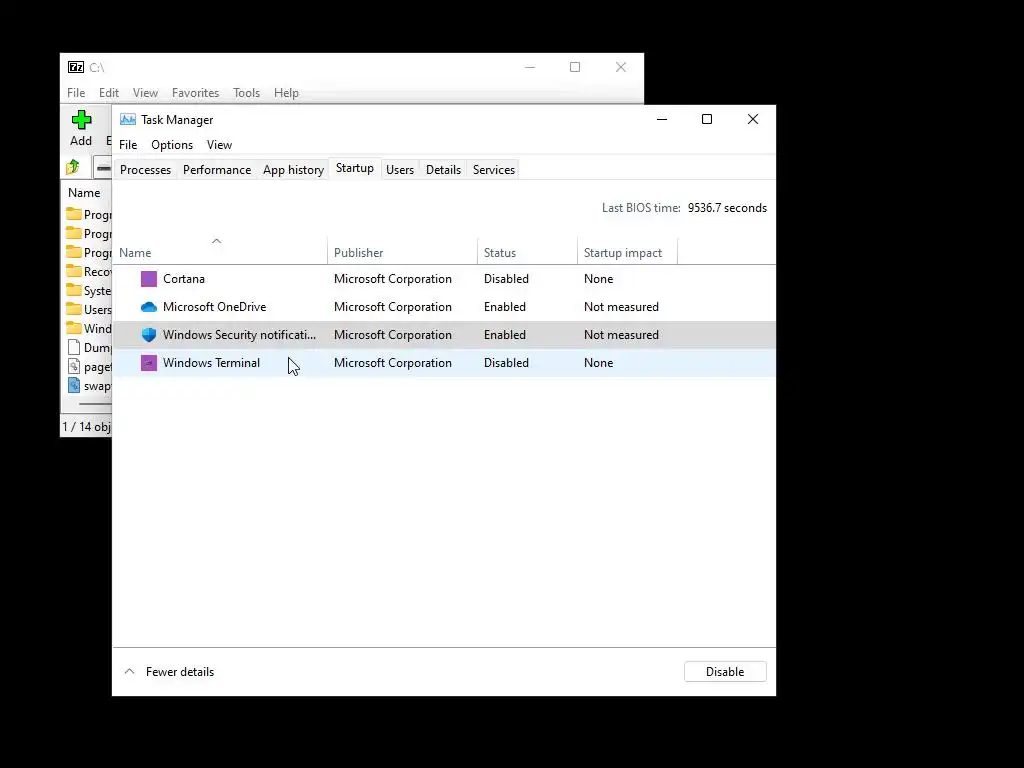The image size is (1024, 768).
Task: Switch to the Details tab
Action: click(443, 170)
